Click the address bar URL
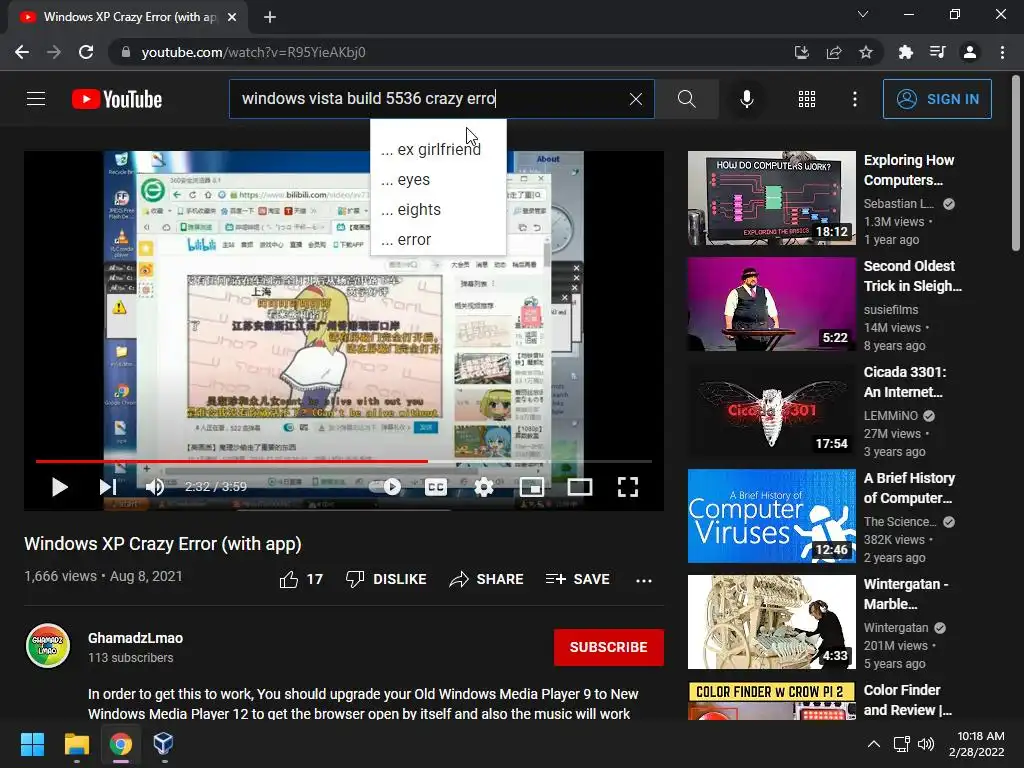Screen dimensions: 1024x768 253,52
